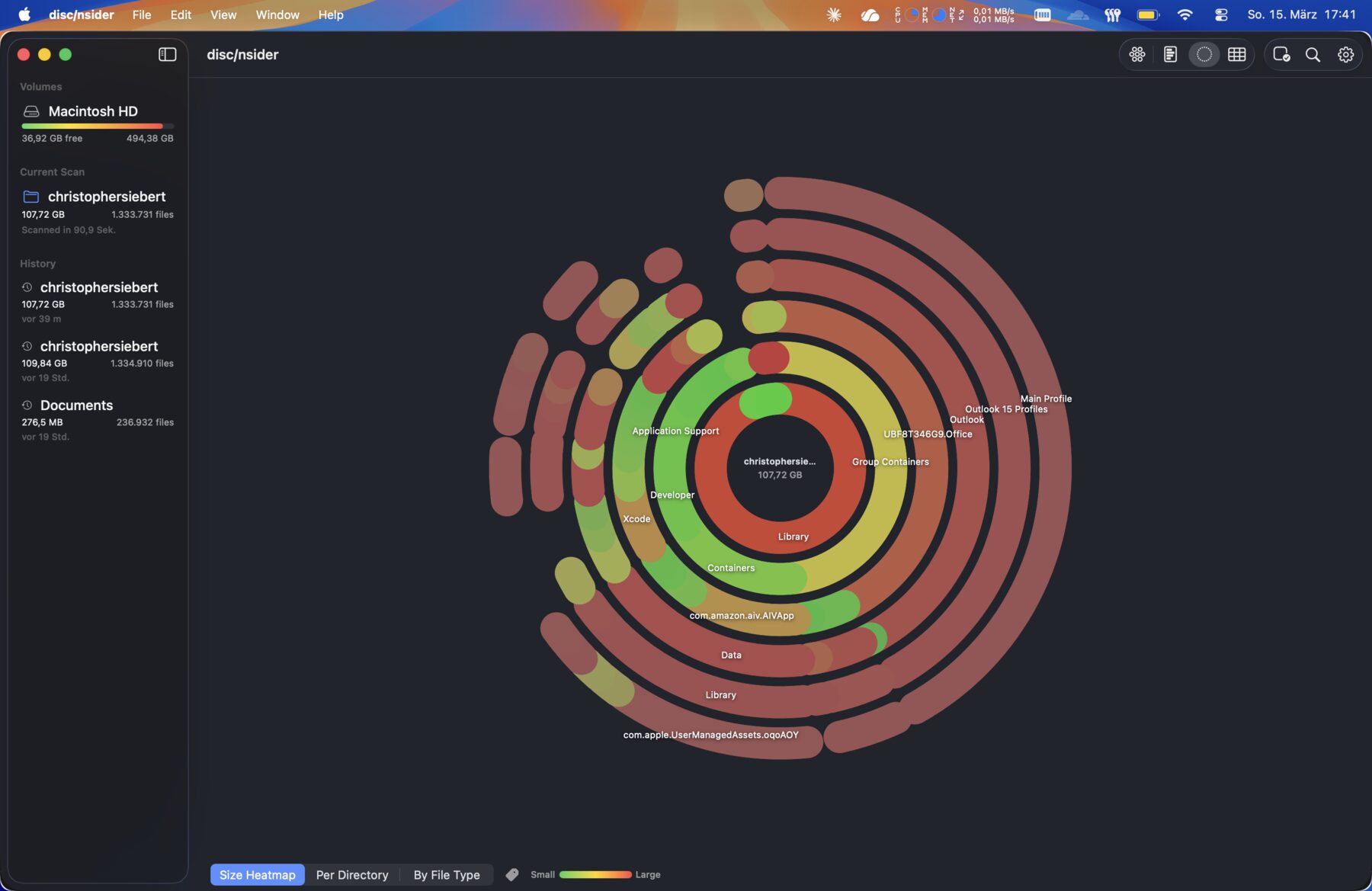This screenshot has height=891, width=1372.
Task: Select the sunburst ring chart view
Action: (x=1204, y=54)
